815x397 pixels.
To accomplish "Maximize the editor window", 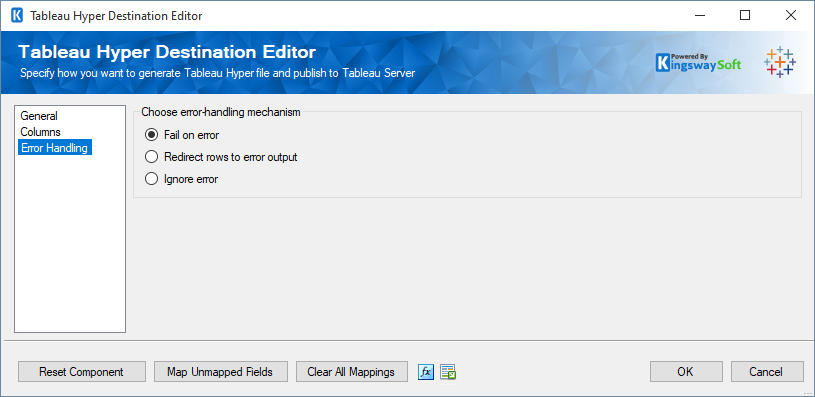I will 745,16.
